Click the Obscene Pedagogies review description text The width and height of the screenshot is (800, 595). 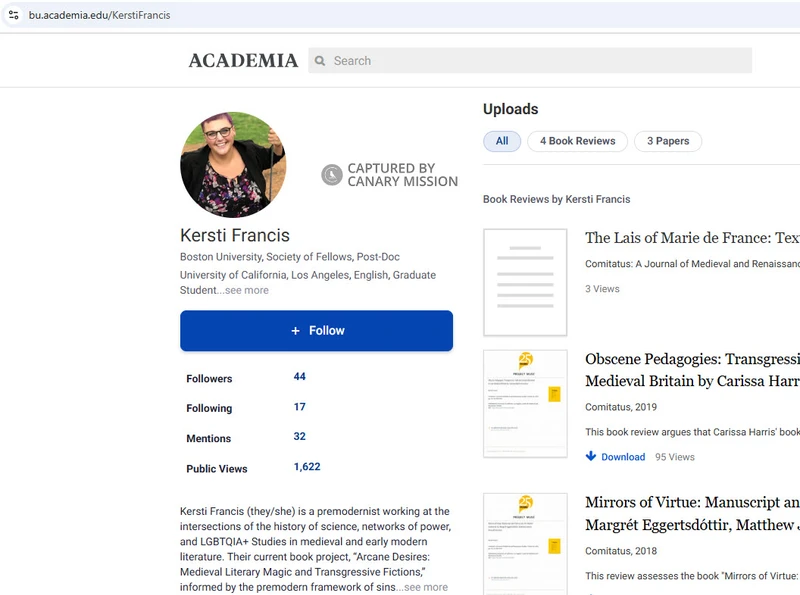click(x=692, y=432)
